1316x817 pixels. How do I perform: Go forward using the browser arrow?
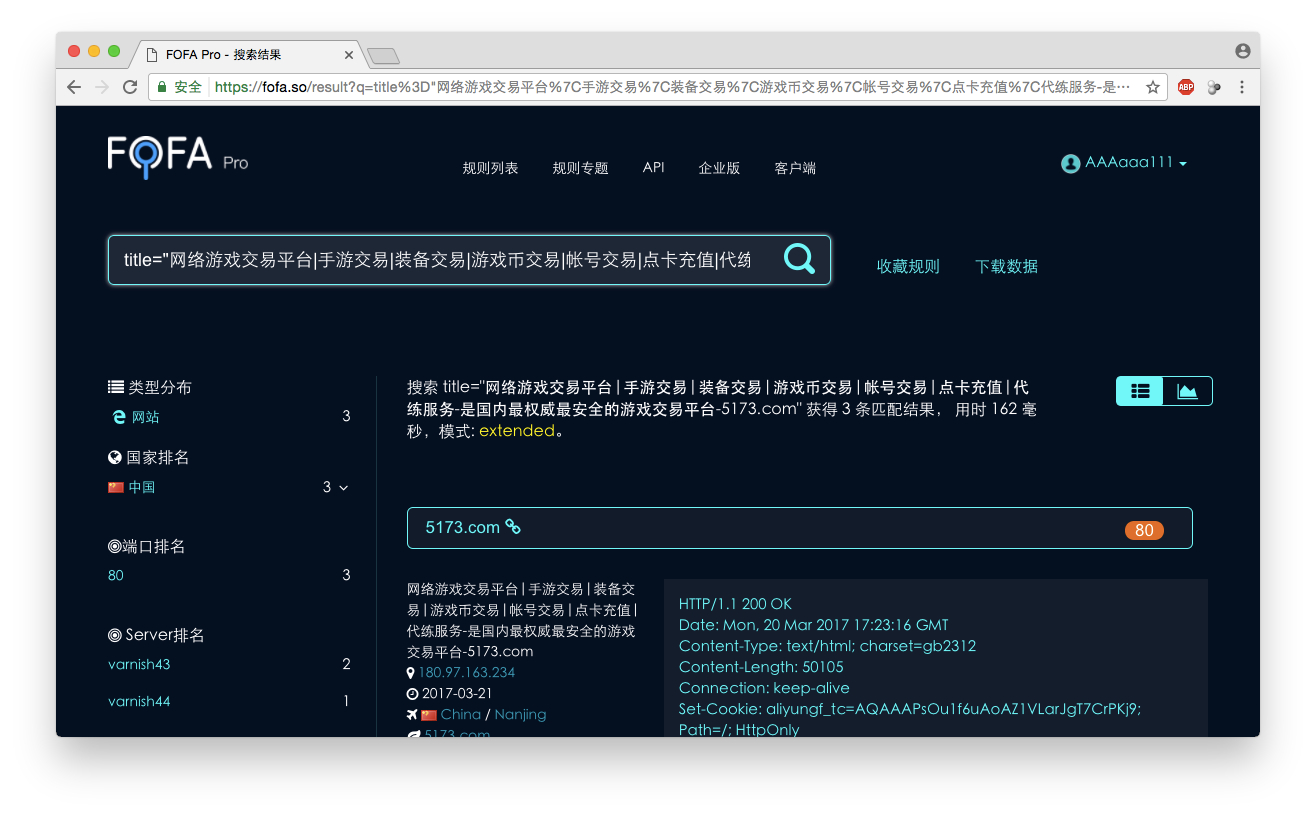pos(101,87)
